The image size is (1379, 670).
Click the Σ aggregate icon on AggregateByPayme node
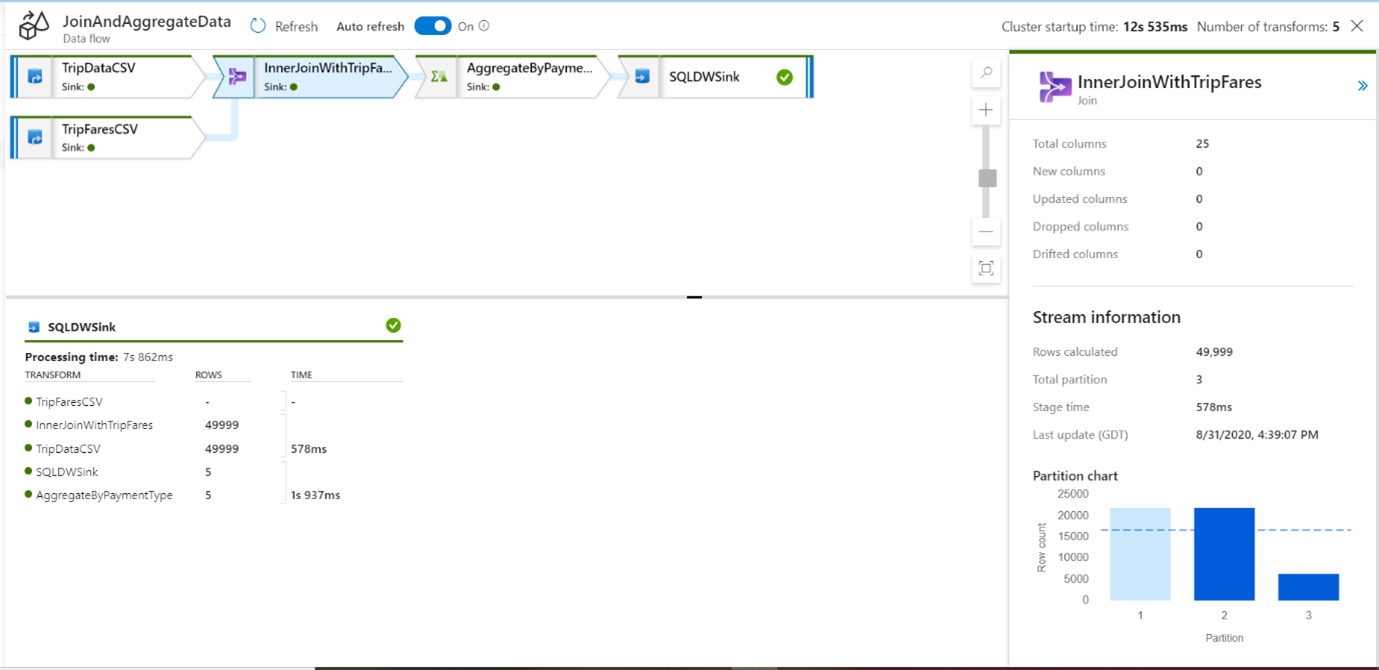pos(438,75)
